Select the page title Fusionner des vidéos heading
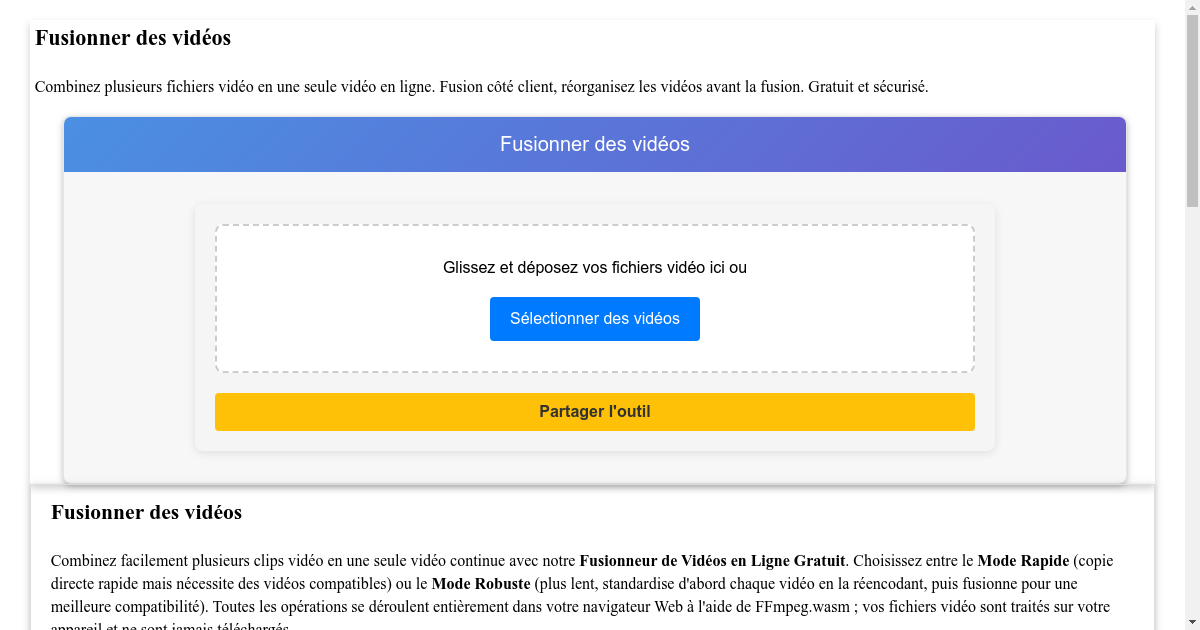 [132, 38]
